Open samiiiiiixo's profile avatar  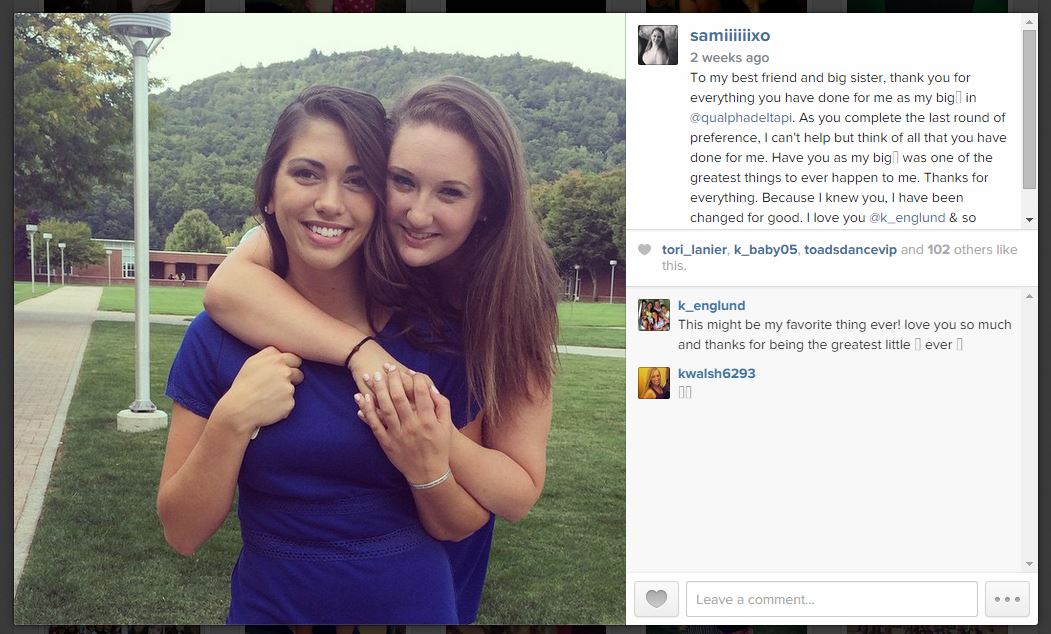[x=658, y=45]
